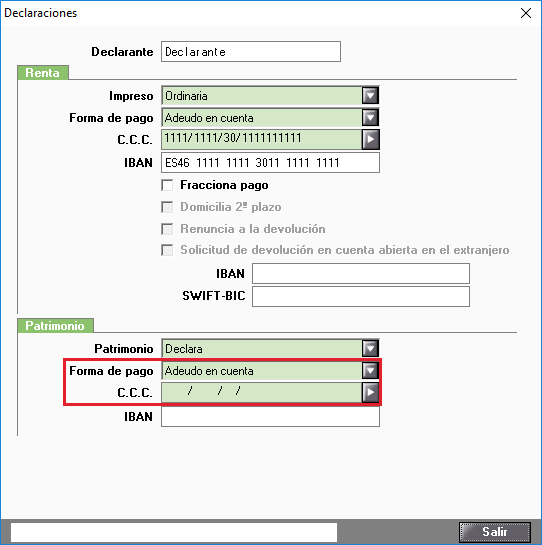Viewport: 542px width, 545px height.
Task: Open Renta Forma de pago dropdown arrow
Action: [x=370, y=117]
